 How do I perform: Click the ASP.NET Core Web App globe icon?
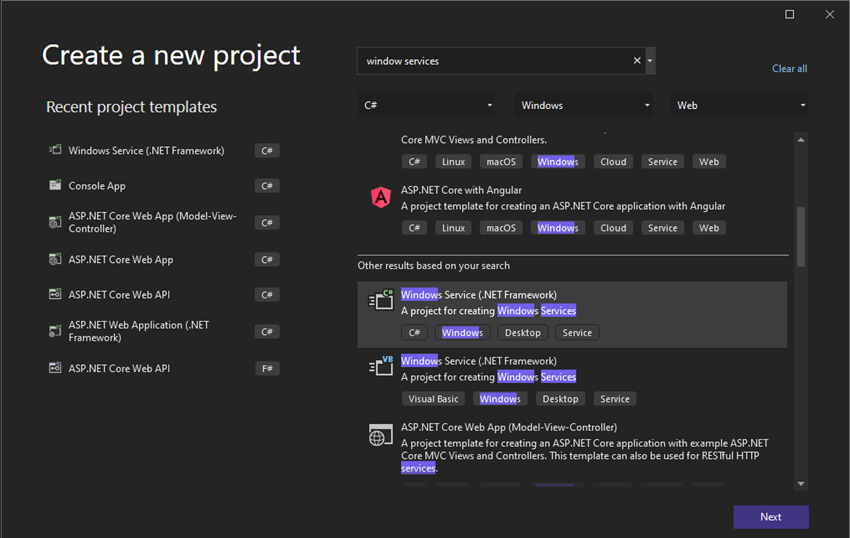pyautogui.click(x=381, y=435)
